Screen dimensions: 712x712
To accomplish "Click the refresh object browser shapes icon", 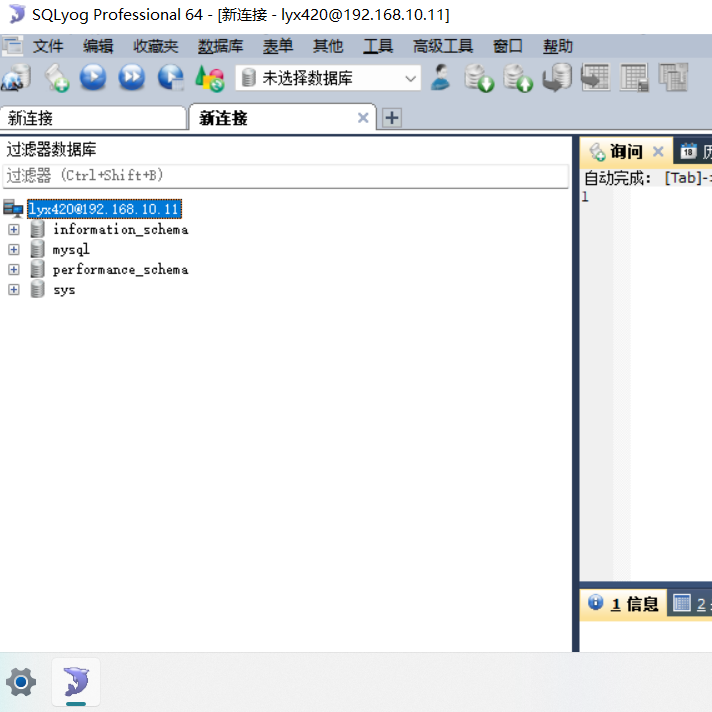I will 209,78.
